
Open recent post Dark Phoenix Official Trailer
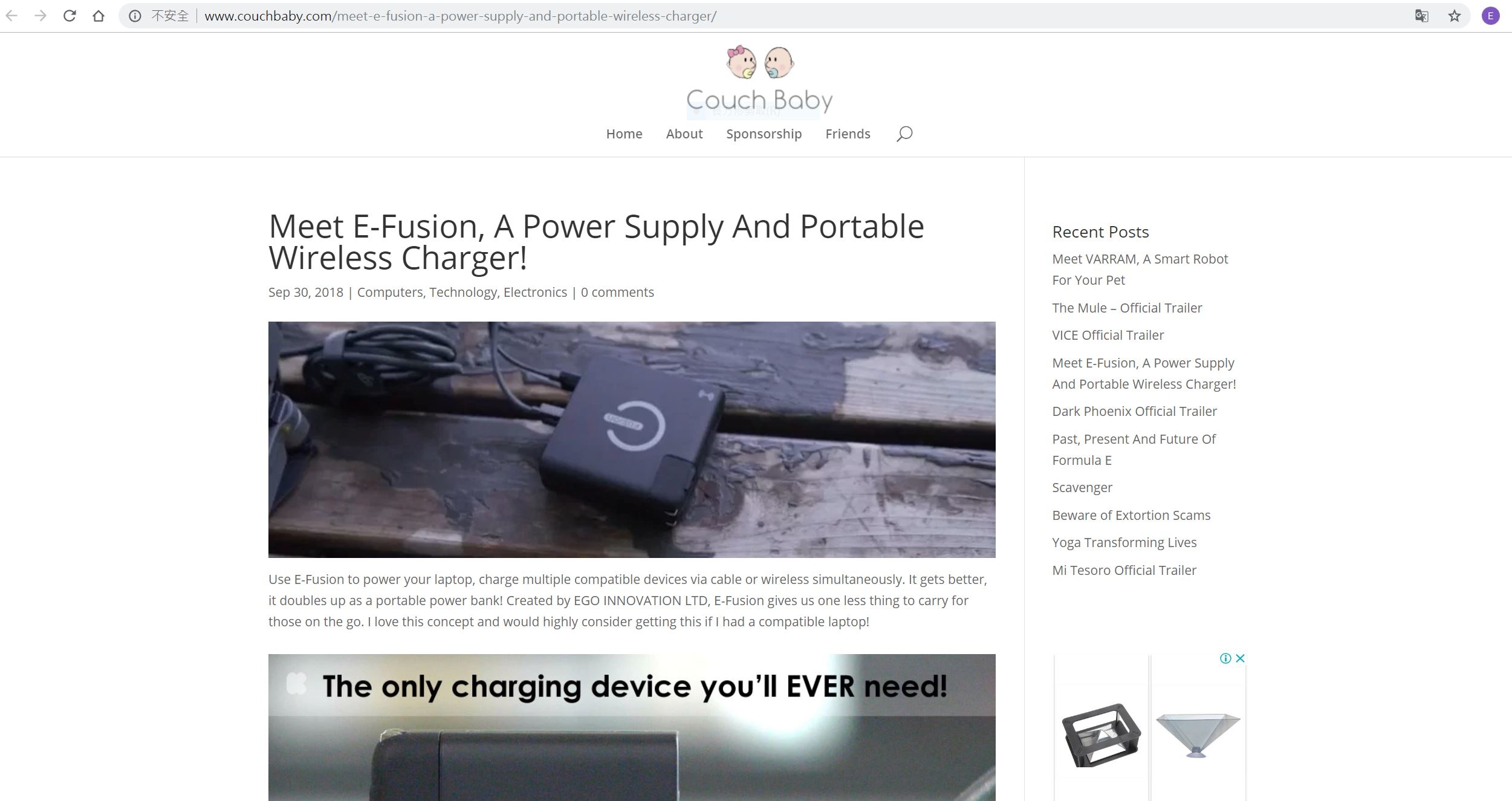tap(1134, 411)
